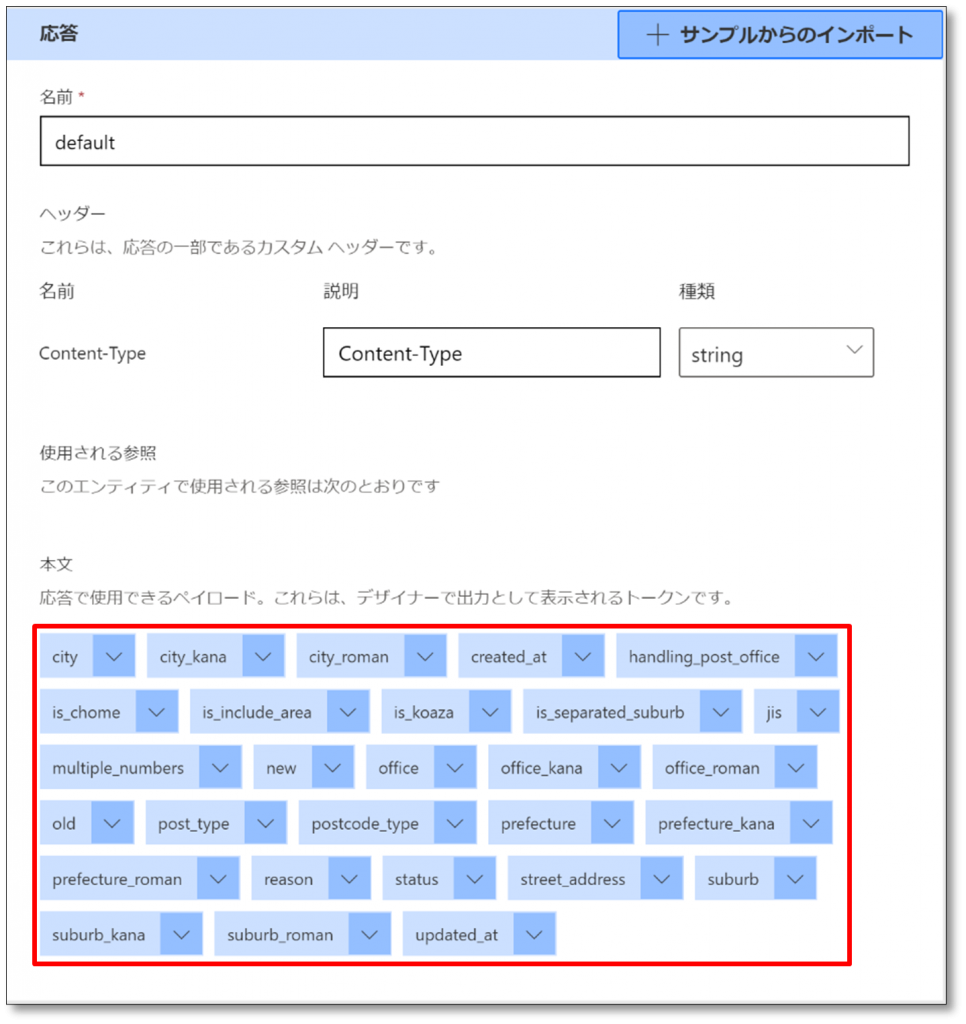The image size is (966, 1024).
Task: Open the handling_post_office token chevron
Action: [816, 656]
